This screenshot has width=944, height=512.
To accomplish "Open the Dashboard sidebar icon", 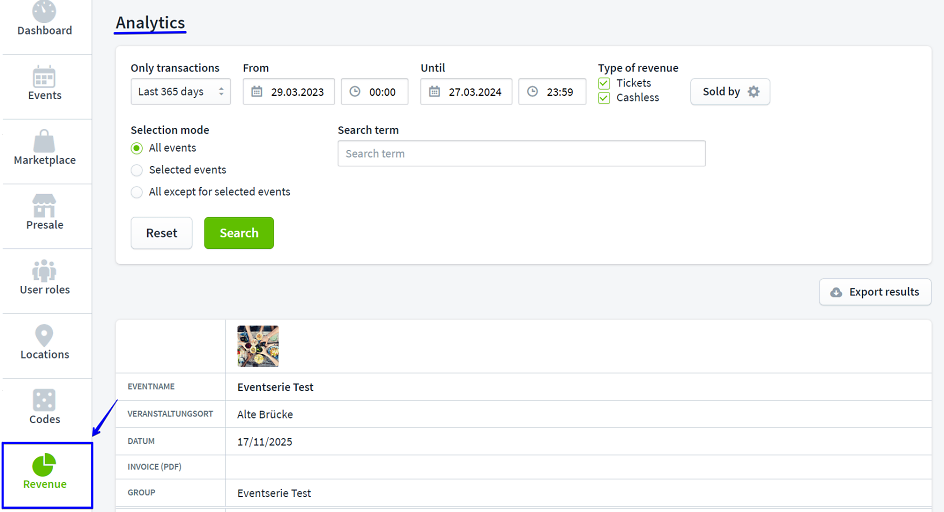I will coord(45,12).
